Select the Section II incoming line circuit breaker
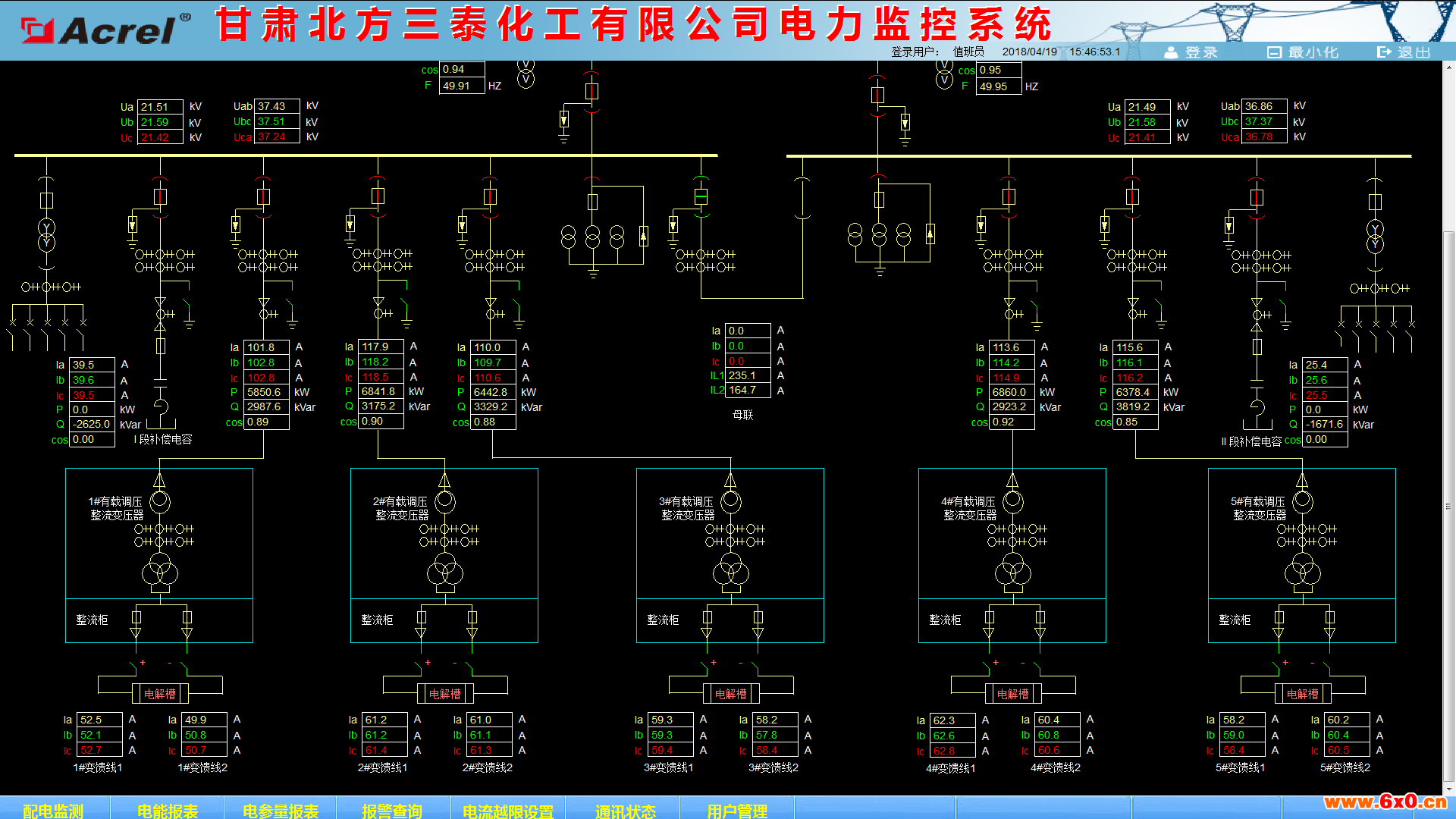 (x=877, y=96)
